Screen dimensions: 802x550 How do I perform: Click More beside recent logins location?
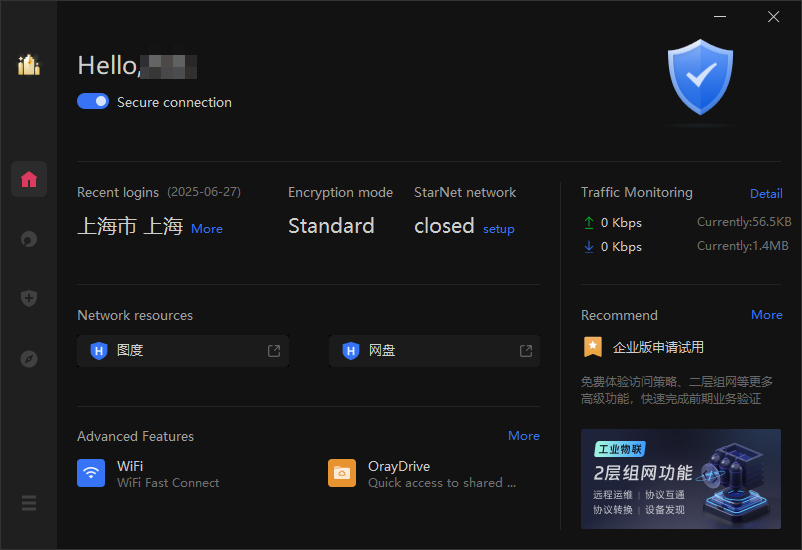(207, 229)
